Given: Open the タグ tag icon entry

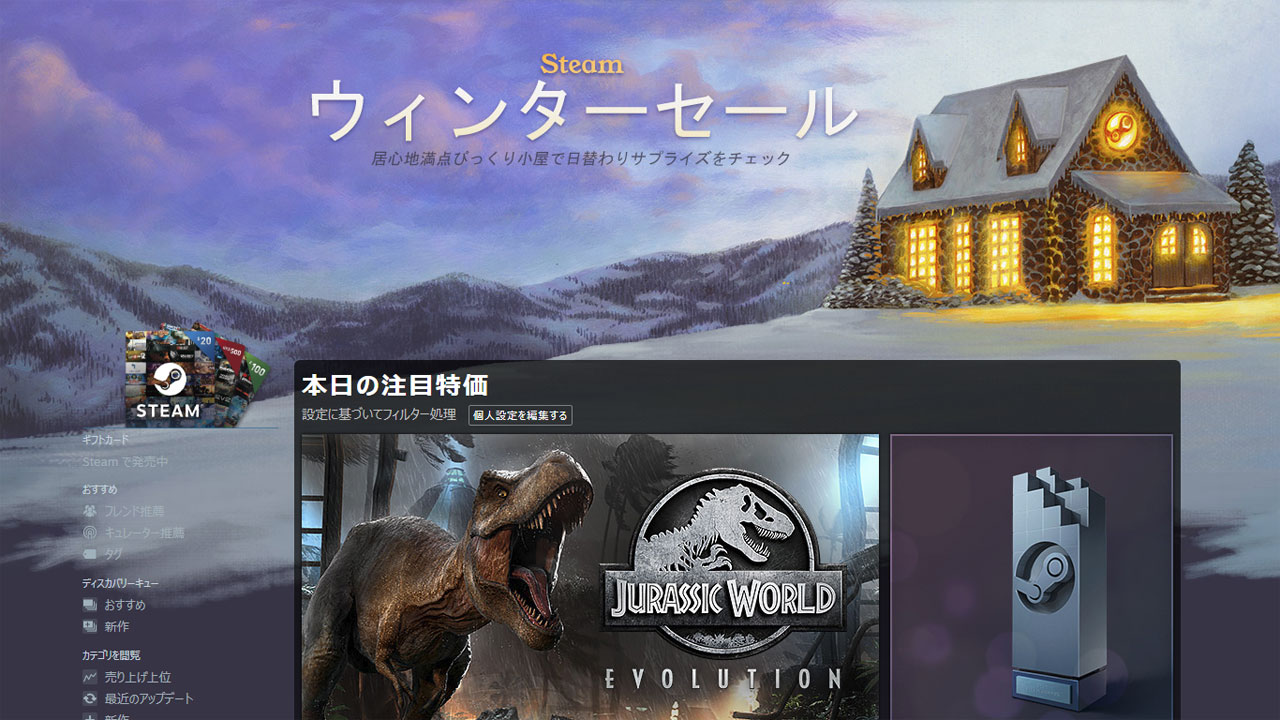Looking at the screenshot, I should click(90, 553).
